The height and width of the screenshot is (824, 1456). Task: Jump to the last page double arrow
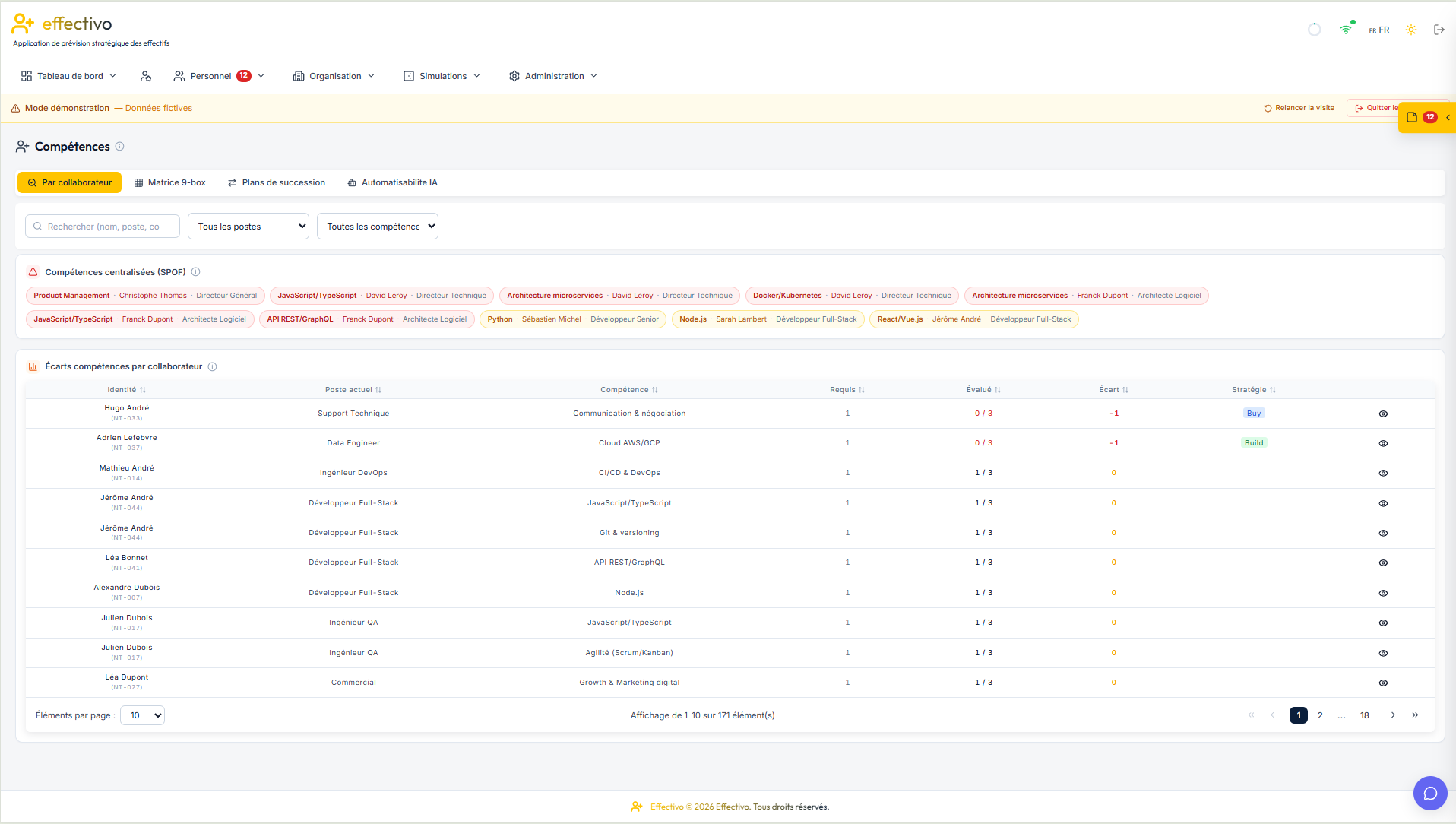[x=1415, y=715]
